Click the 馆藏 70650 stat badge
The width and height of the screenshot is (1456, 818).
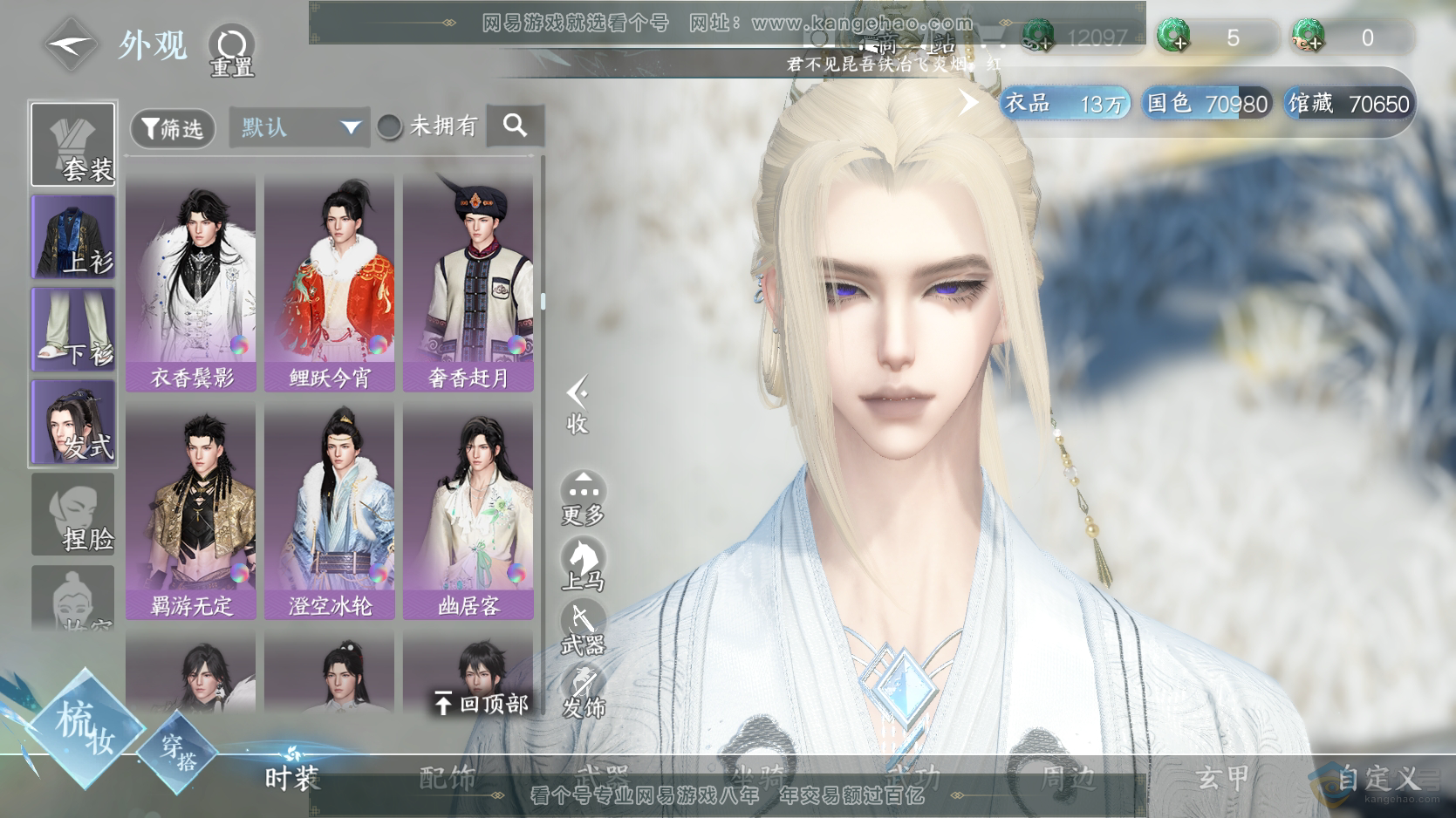[1349, 104]
